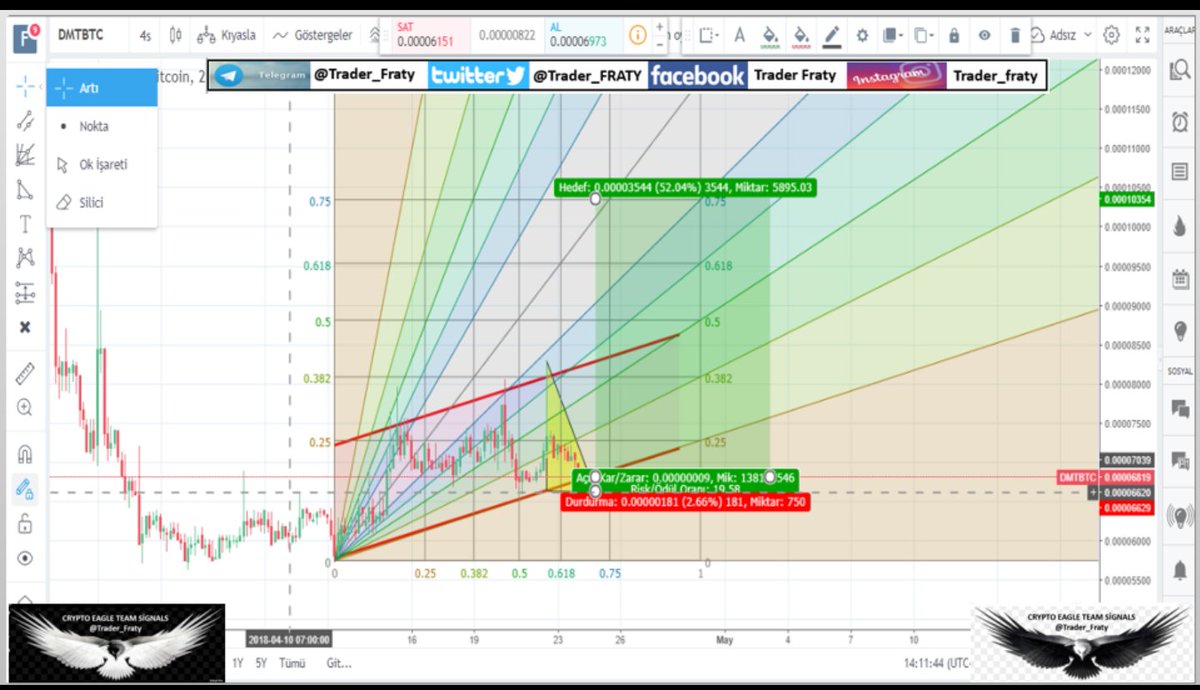This screenshot has height=690, width=1200.
Task: Toggle magnet mode
Action: click(25, 454)
